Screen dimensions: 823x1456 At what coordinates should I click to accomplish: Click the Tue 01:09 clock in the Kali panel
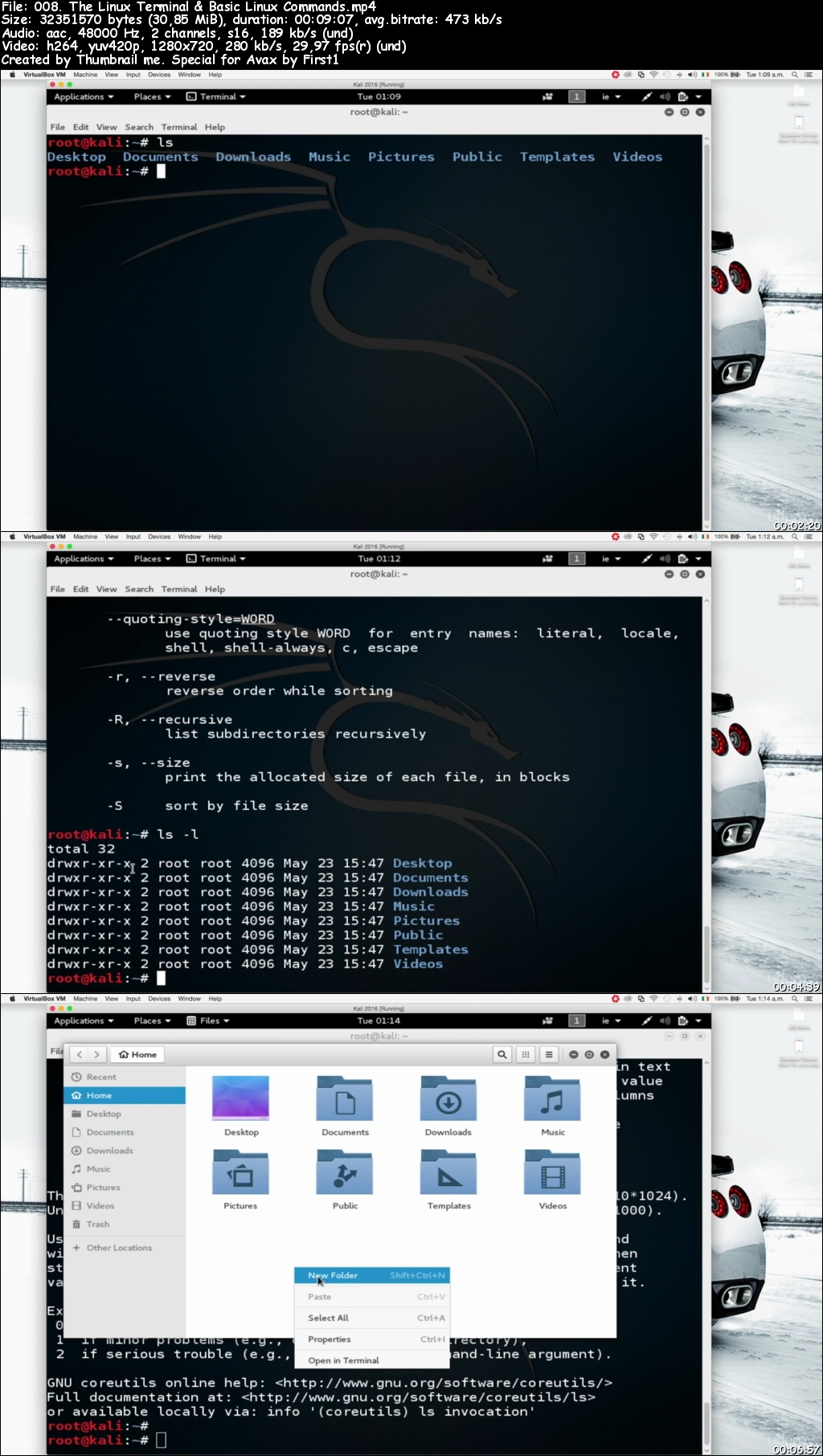[x=379, y=96]
